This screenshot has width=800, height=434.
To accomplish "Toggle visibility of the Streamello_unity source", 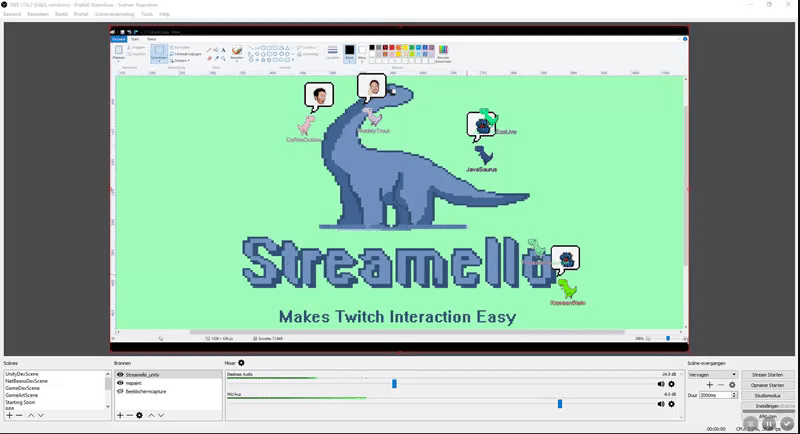I will point(120,374).
